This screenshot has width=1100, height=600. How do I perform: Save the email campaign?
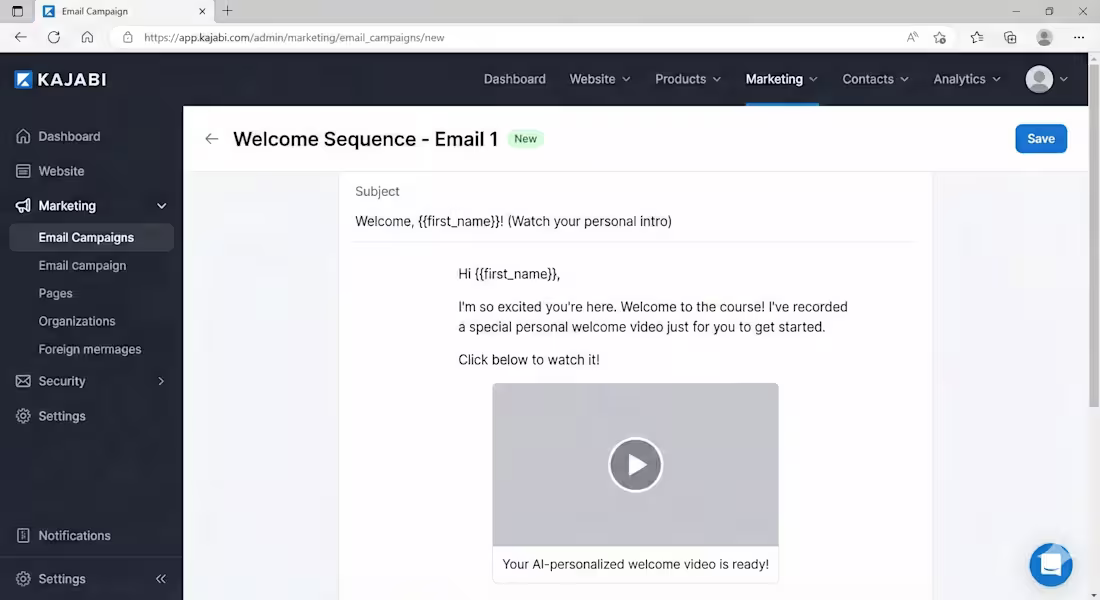pos(1040,139)
